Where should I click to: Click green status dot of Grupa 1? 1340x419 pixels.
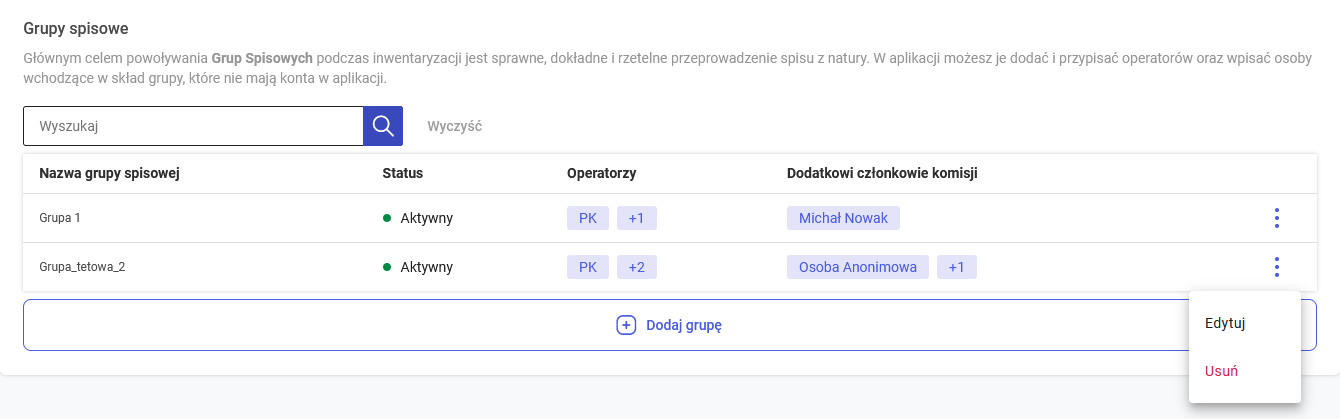pos(387,218)
